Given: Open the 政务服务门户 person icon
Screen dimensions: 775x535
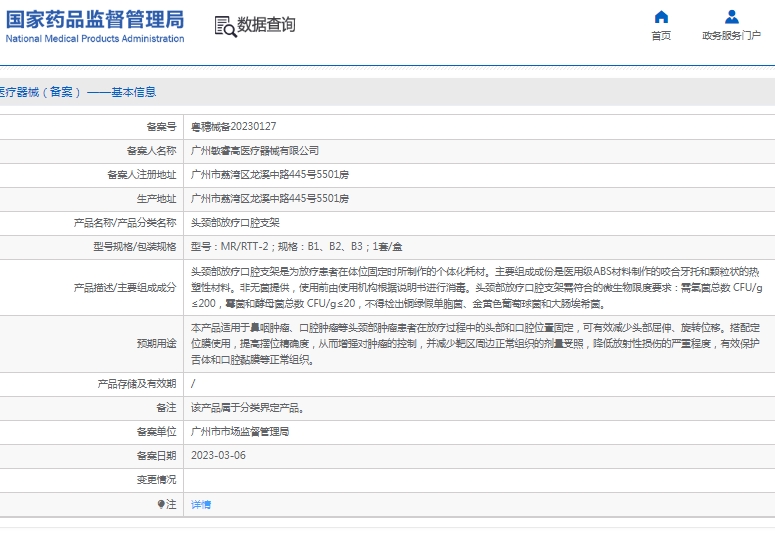Looking at the screenshot, I should (x=732, y=17).
